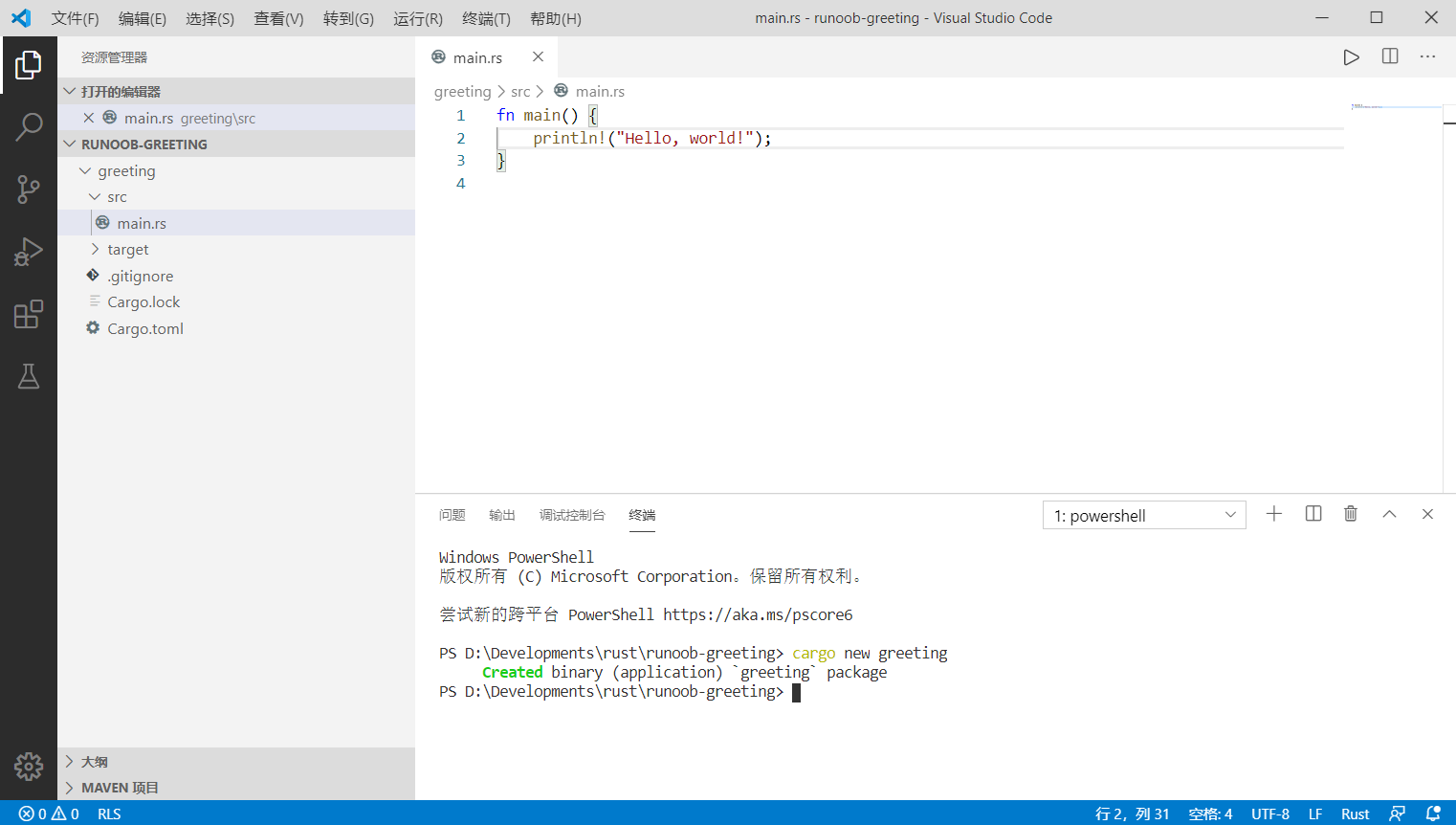The height and width of the screenshot is (825, 1456).
Task: Collapse the greeting folder
Action: coord(126,171)
